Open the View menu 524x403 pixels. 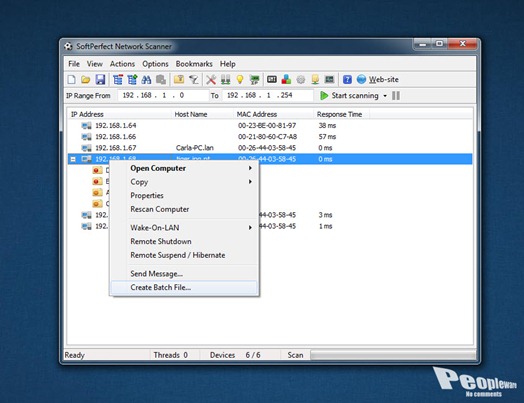(95, 64)
